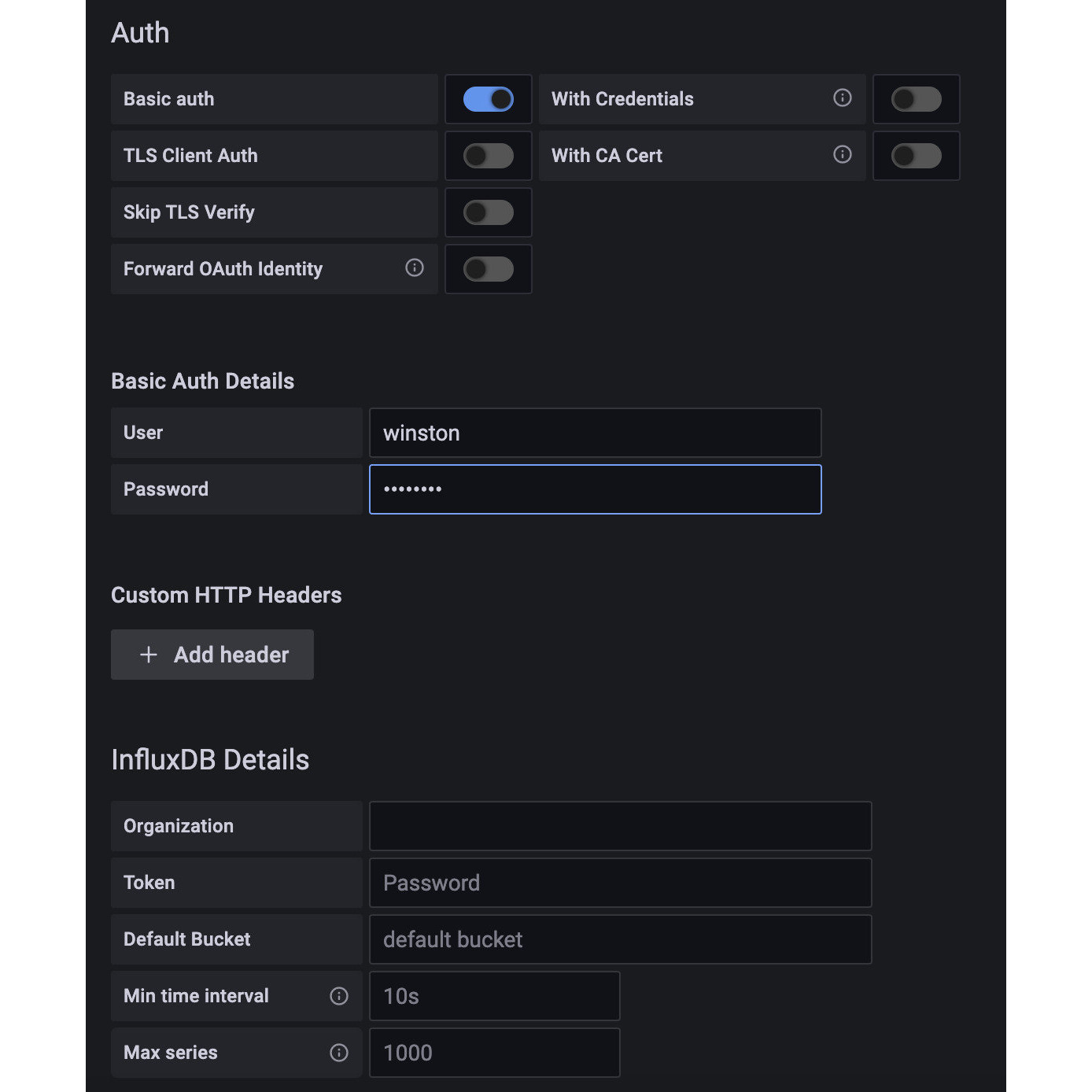Screen dimensions: 1092x1092
Task: Click the With Credentials info icon
Action: [842, 98]
